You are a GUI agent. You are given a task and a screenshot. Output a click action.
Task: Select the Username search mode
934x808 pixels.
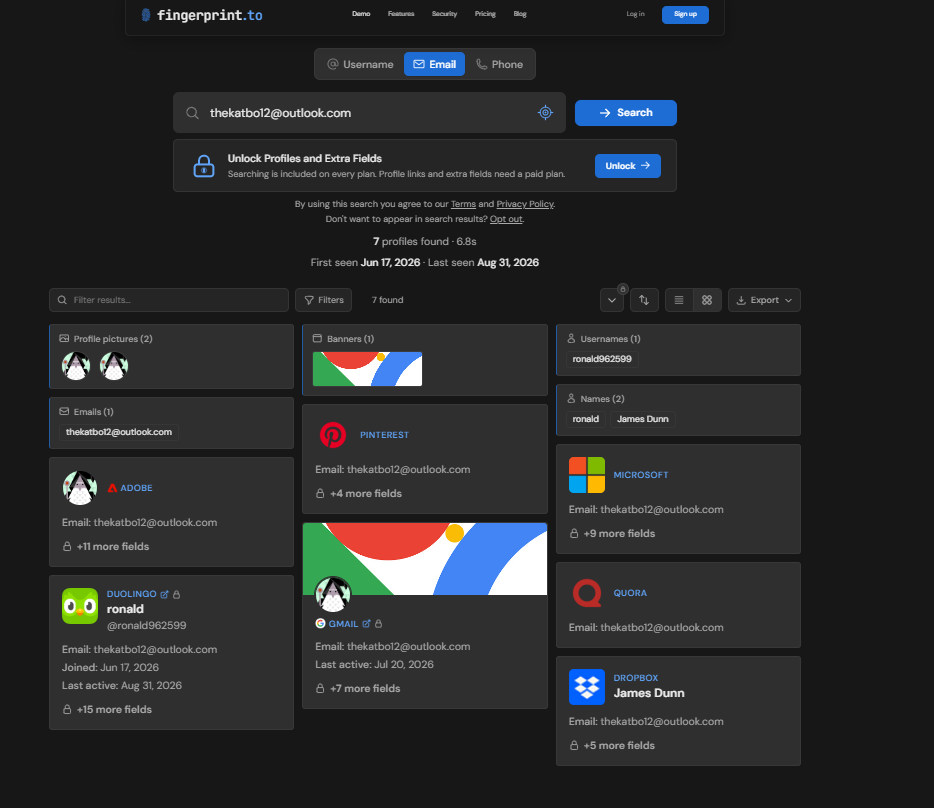[x=360, y=64]
